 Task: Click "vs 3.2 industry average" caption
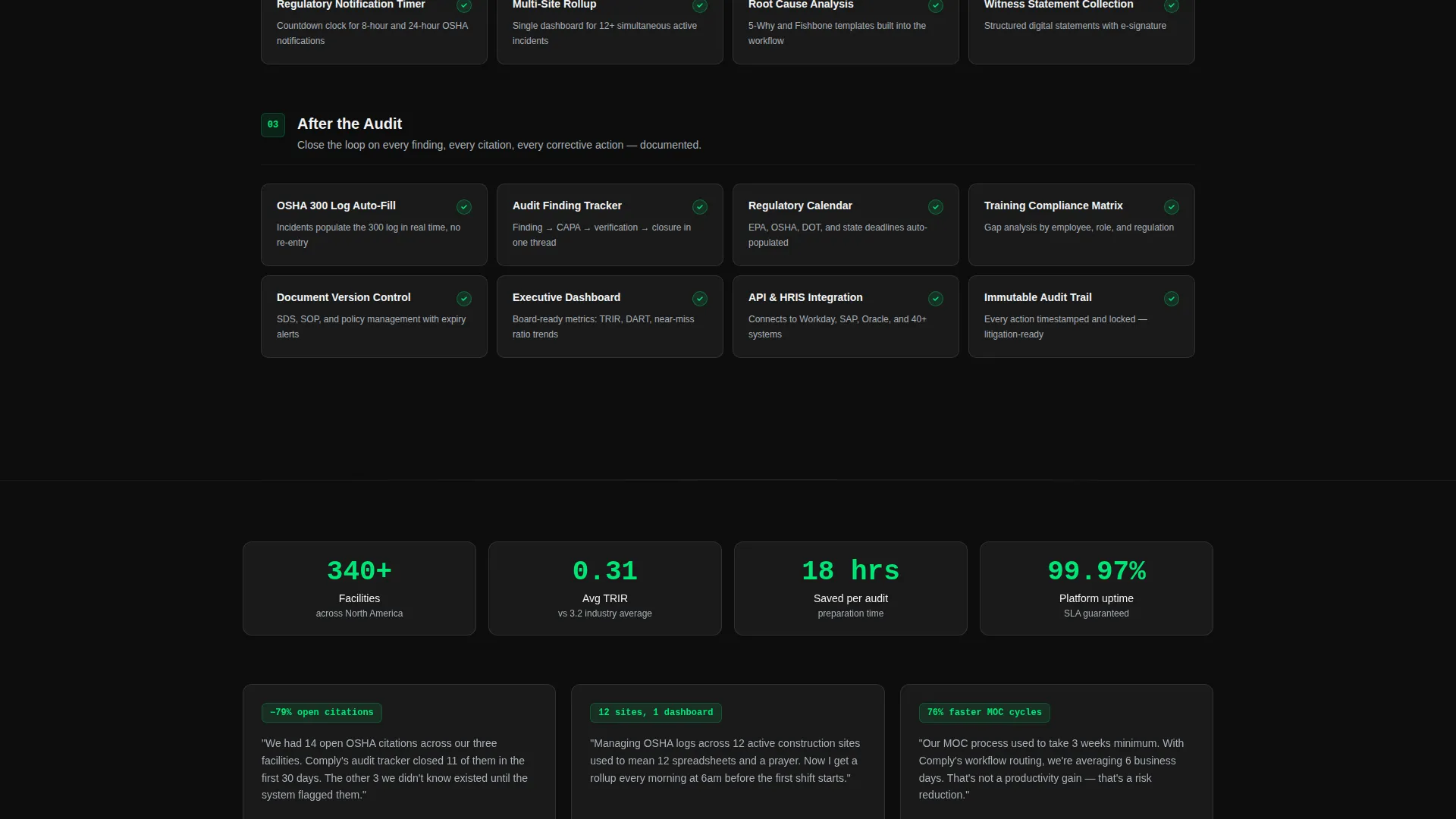(x=605, y=613)
